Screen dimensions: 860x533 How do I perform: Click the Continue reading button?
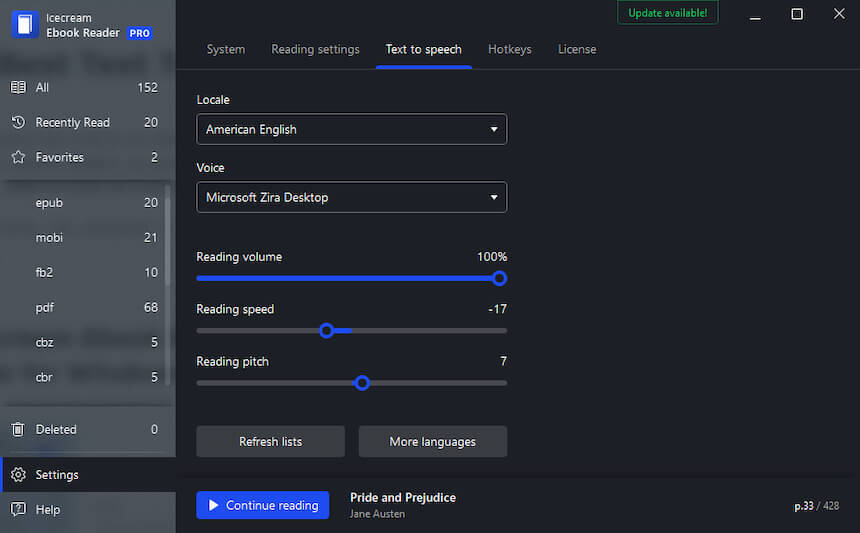(263, 505)
